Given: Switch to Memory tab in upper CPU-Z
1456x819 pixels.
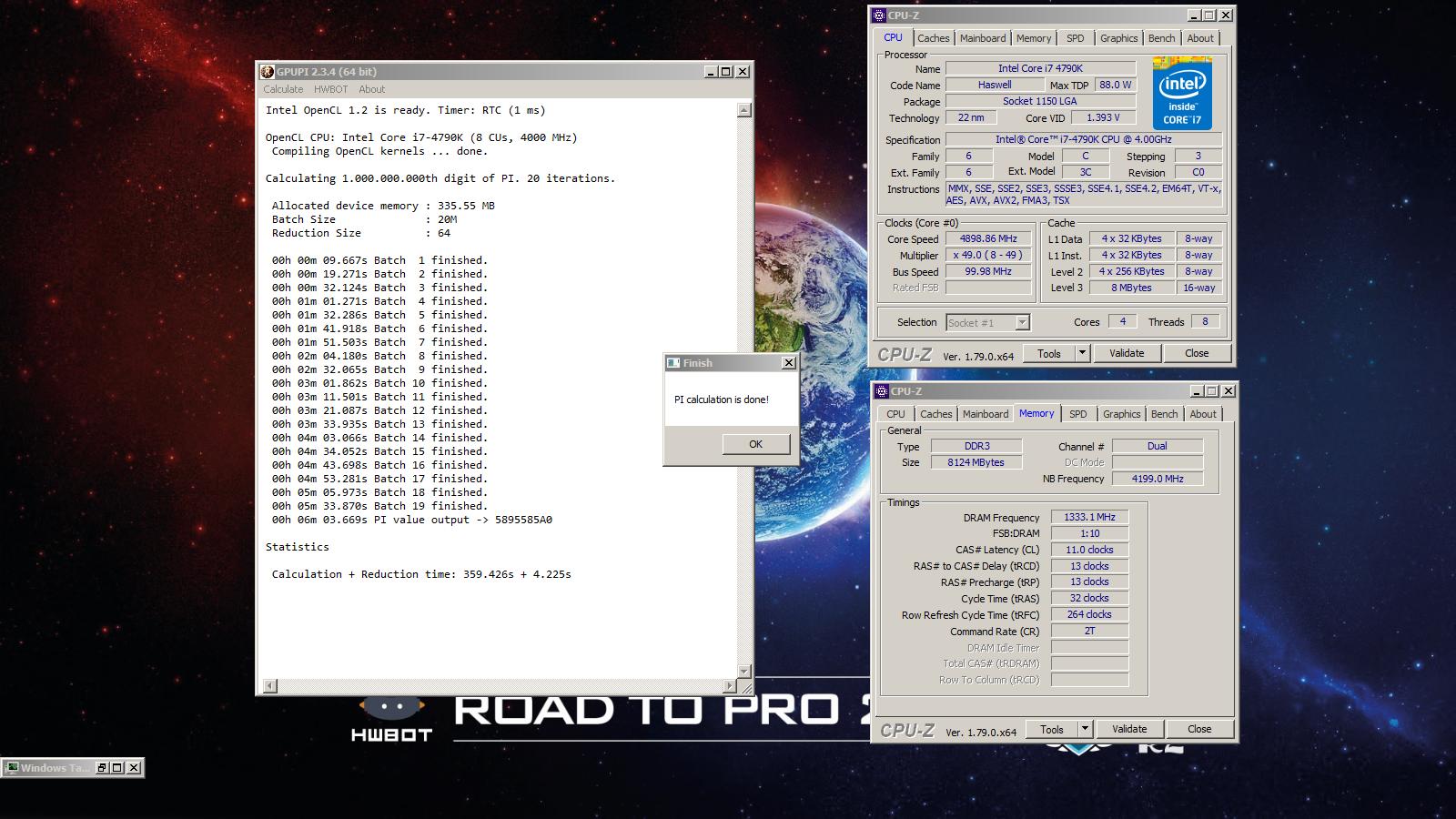Looking at the screenshot, I should coord(1034,38).
